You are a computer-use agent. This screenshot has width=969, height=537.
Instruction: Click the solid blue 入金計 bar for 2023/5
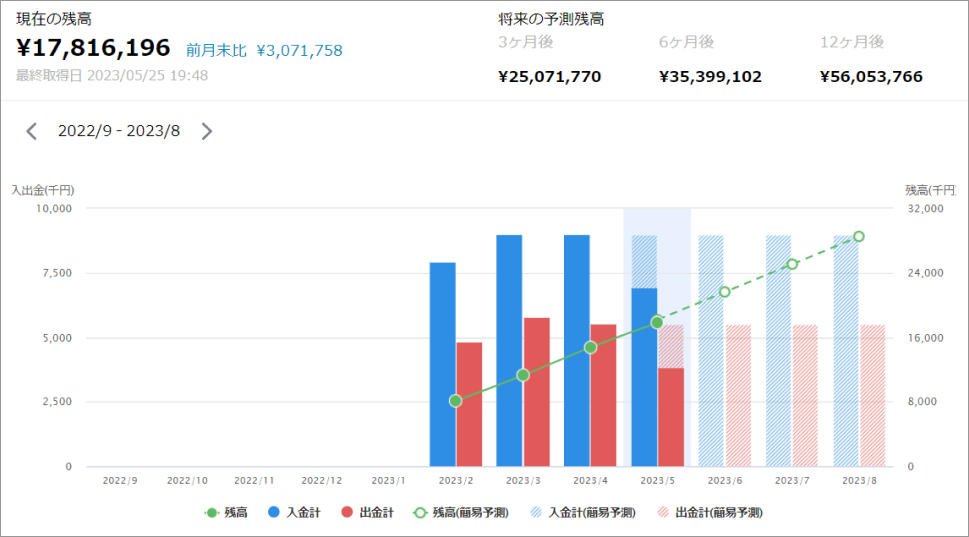[x=644, y=378]
